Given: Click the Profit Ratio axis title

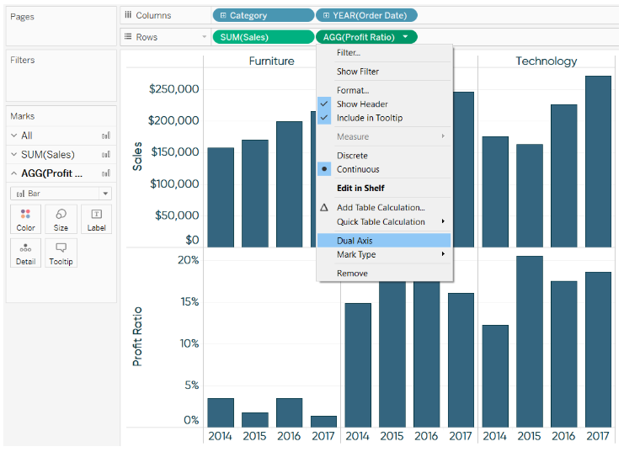Looking at the screenshot, I should [x=137, y=336].
